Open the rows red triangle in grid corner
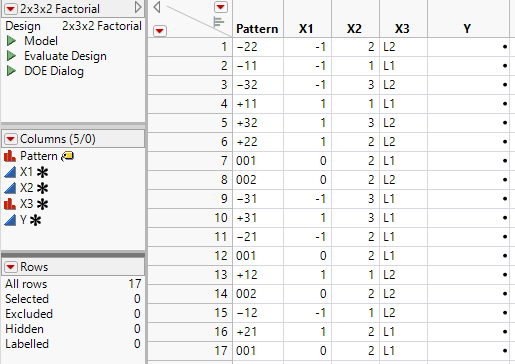This screenshot has height=364, width=515. click(x=160, y=31)
